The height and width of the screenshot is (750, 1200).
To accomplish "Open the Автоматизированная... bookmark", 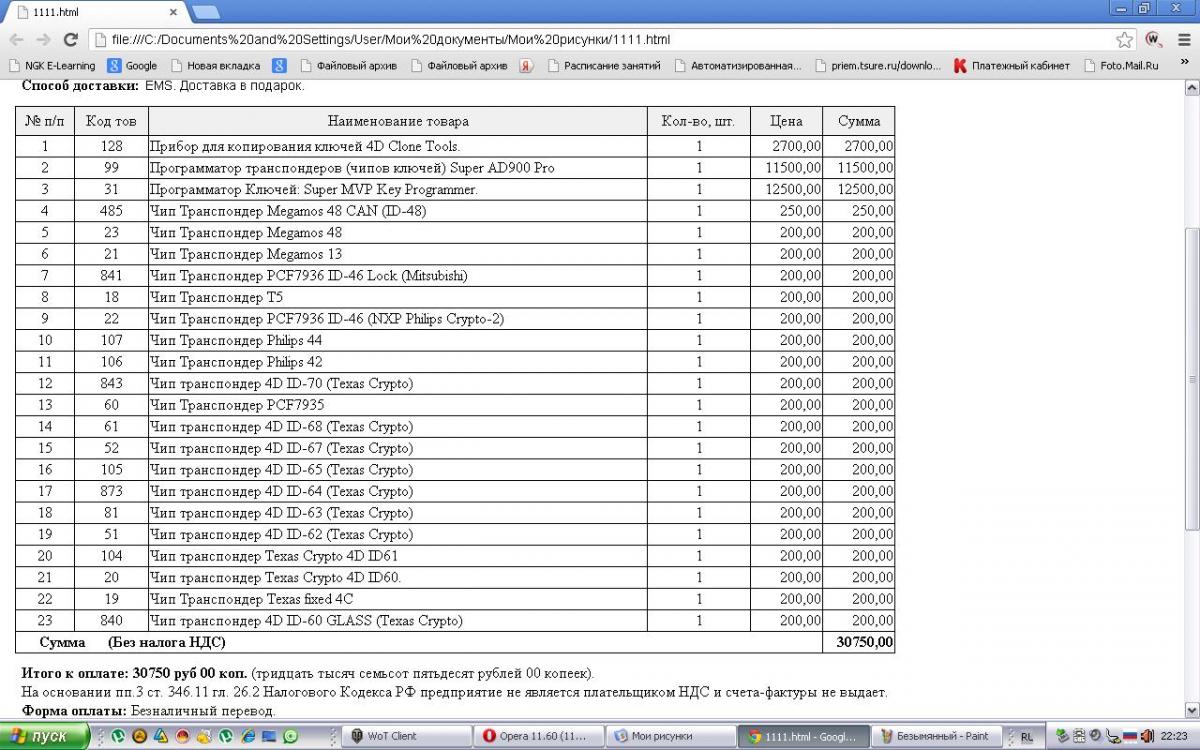I will tap(737, 66).
